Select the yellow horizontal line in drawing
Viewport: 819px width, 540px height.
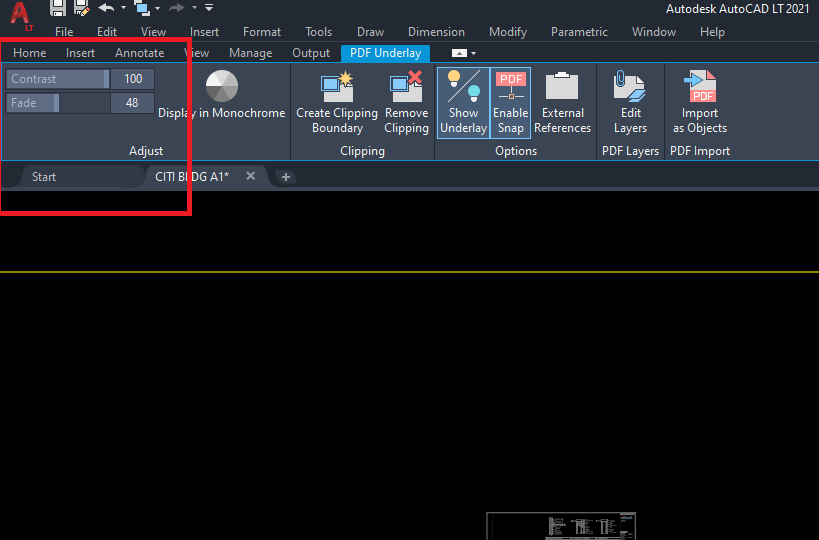(410, 272)
